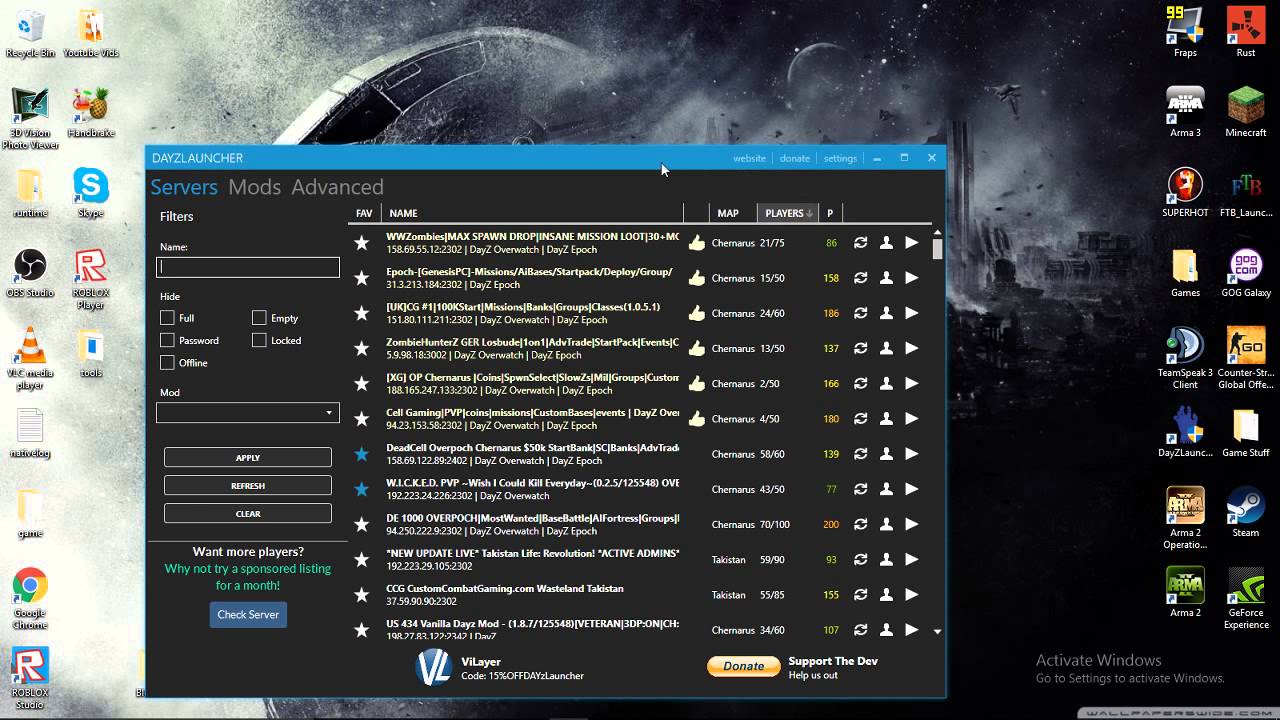The image size is (1280, 720).
Task: Click the Check Server button
Action: point(248,614)
